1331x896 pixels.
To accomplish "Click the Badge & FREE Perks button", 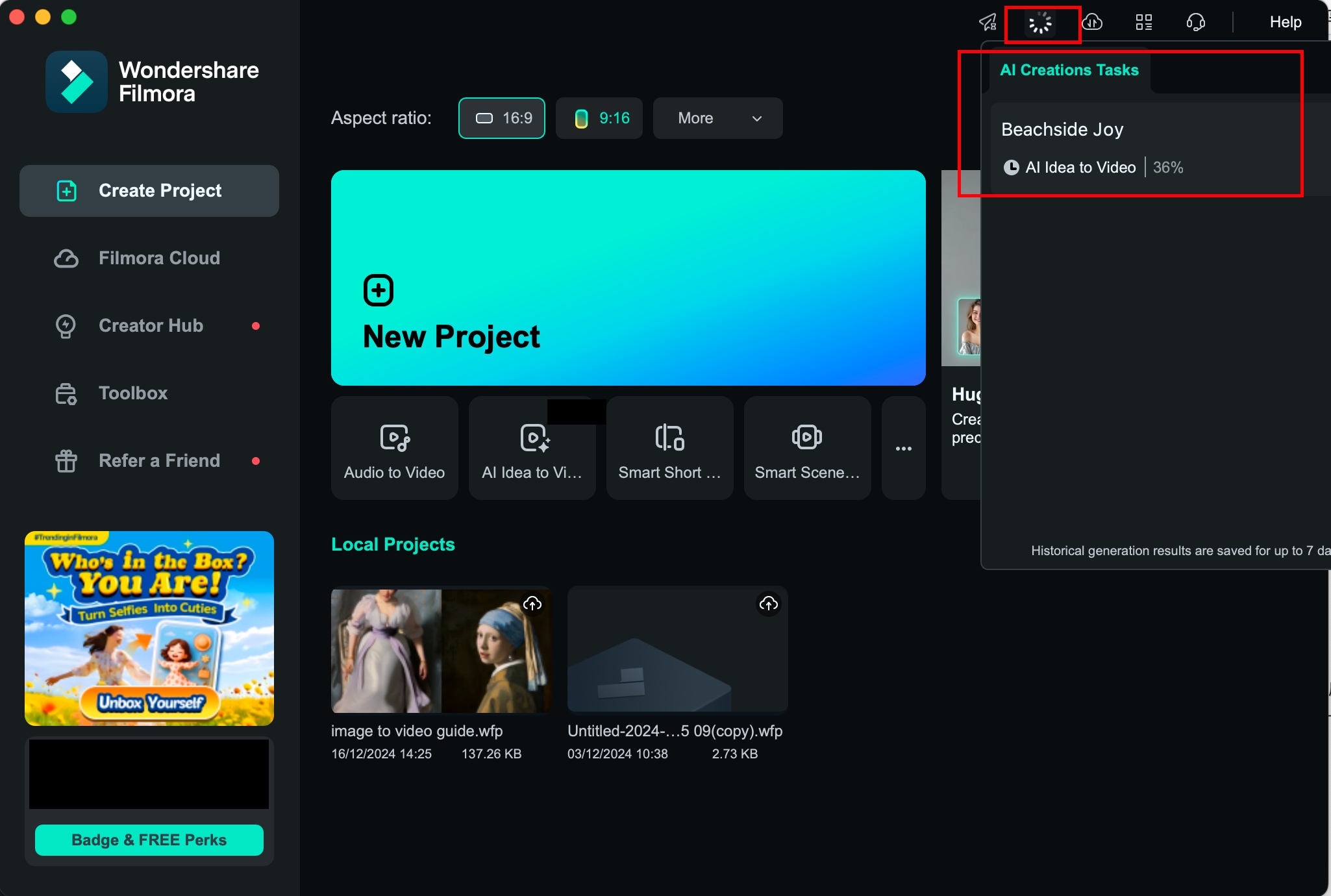I will [x=149, y=840].
